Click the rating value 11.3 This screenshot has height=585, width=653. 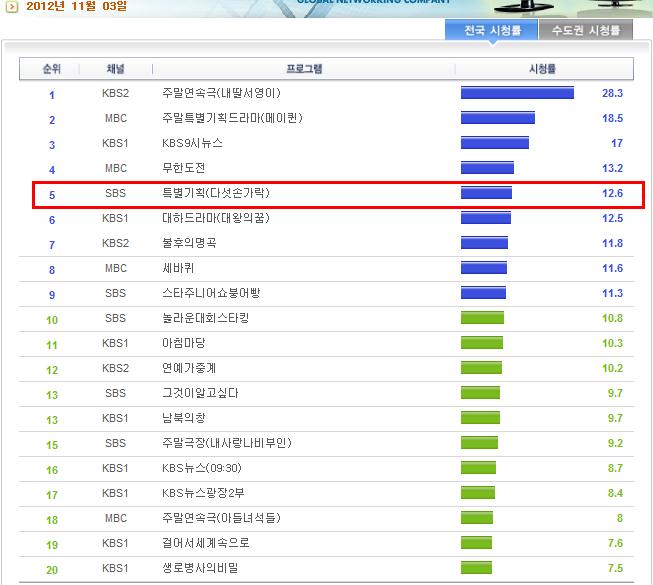click(612, 293)
